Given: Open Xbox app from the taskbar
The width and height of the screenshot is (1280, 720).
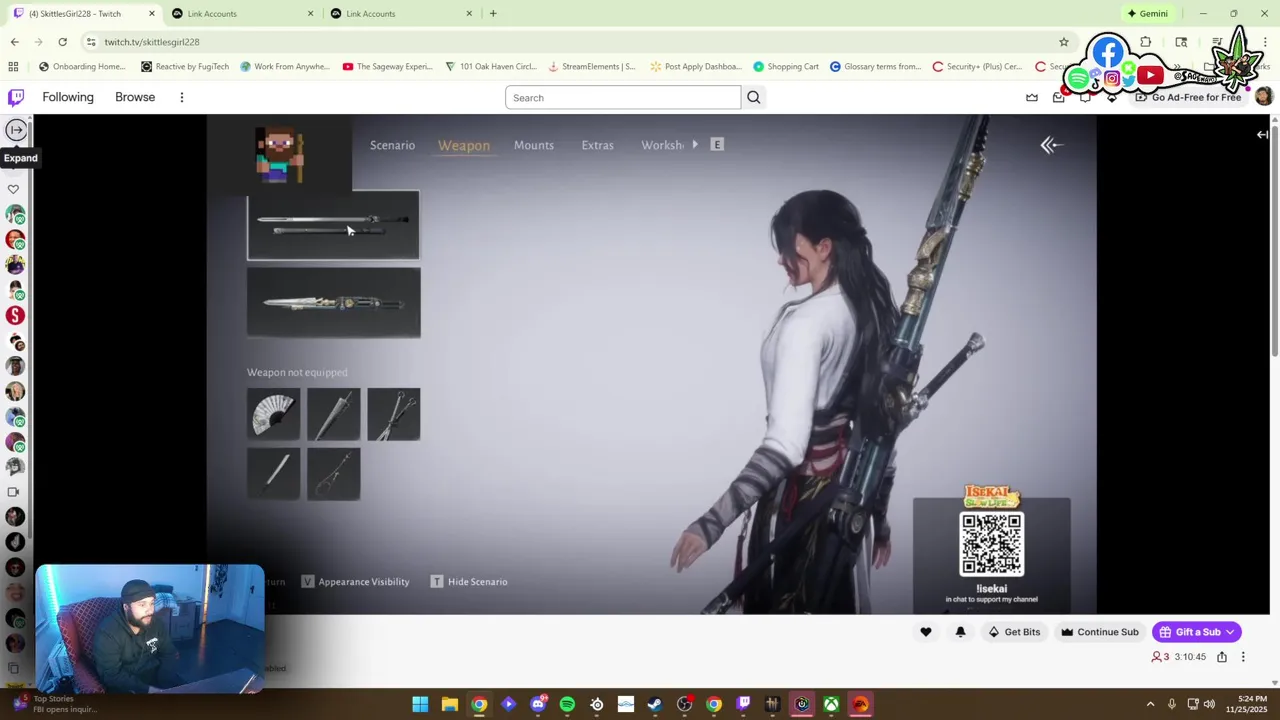Looking at the screenshot, I should point(831,705).
